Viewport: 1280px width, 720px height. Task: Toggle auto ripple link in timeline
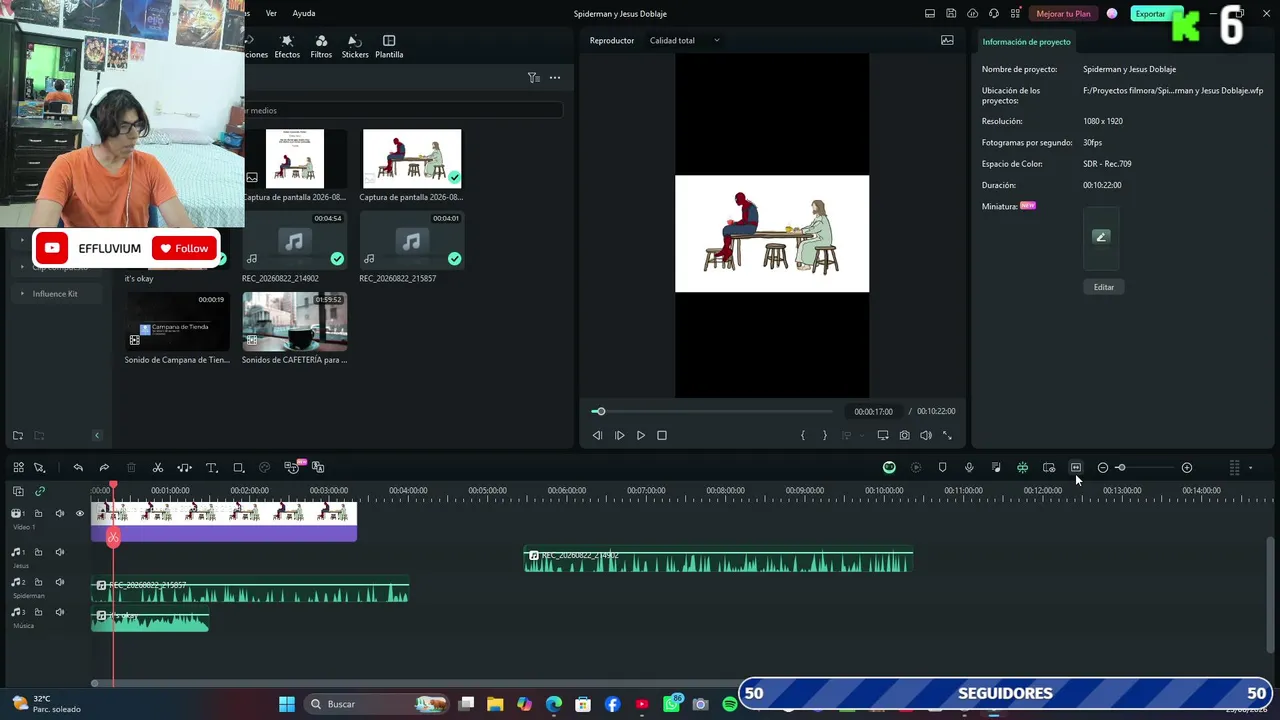coord(40,491)
